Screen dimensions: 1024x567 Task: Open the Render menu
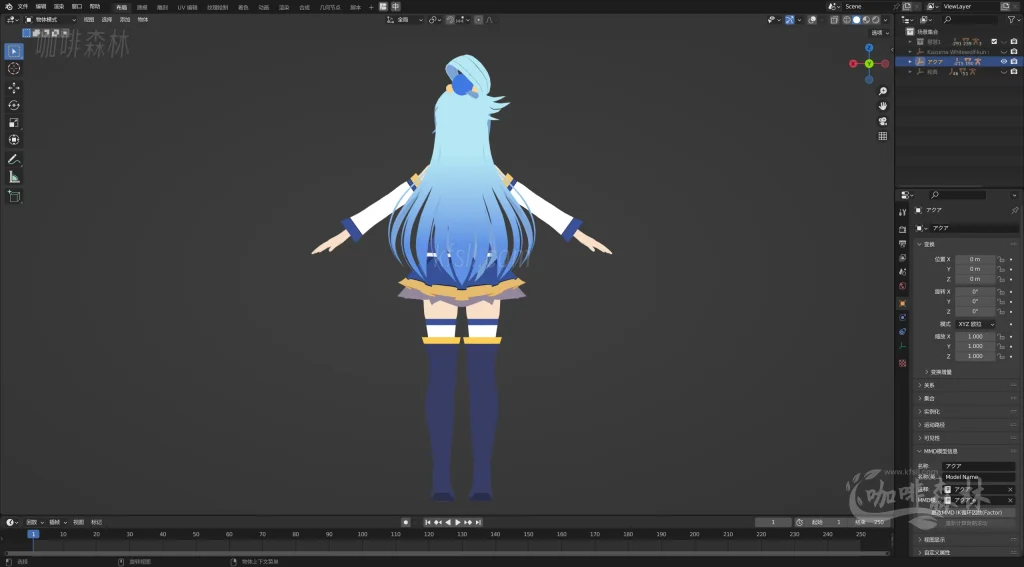[59, 7]
